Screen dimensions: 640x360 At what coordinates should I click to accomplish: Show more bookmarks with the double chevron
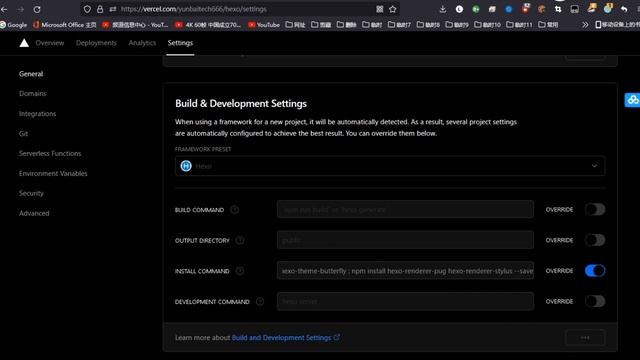(x=585, y=25)
